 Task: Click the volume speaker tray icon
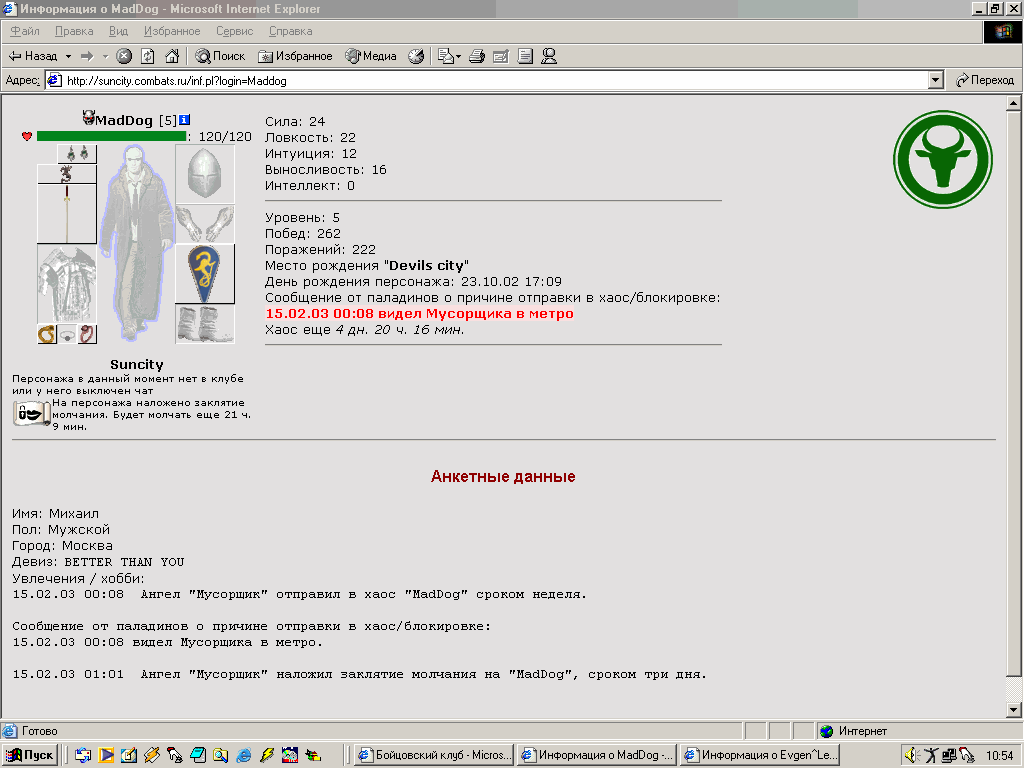pos(912,756)
